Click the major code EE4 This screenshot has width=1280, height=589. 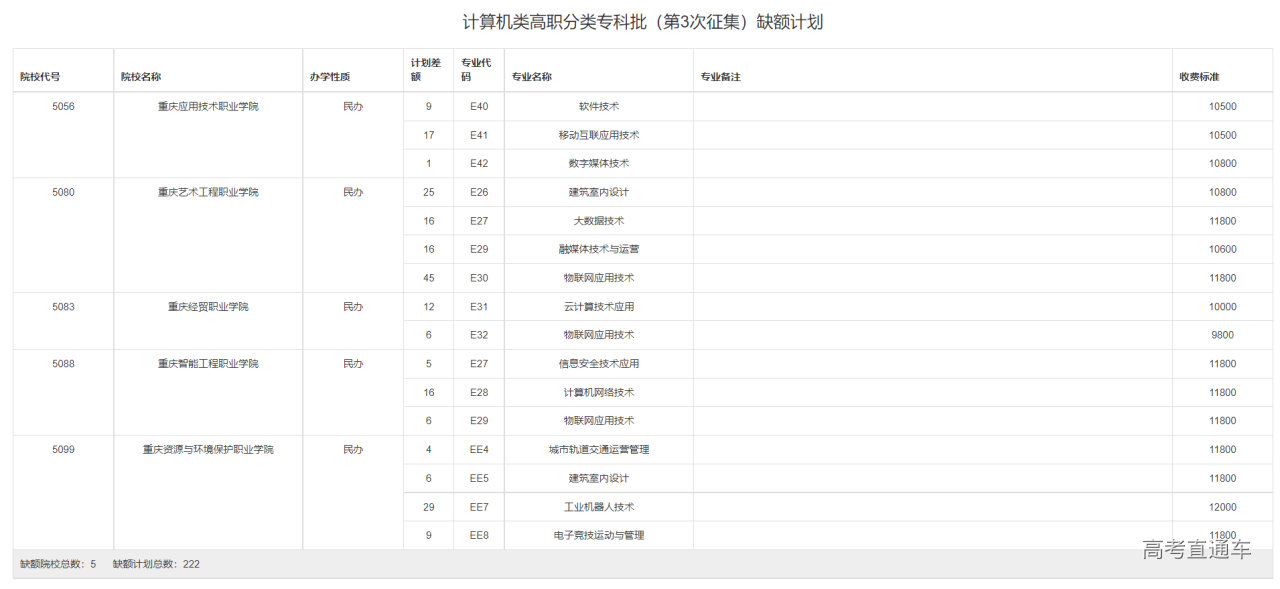tap(478, 450)
